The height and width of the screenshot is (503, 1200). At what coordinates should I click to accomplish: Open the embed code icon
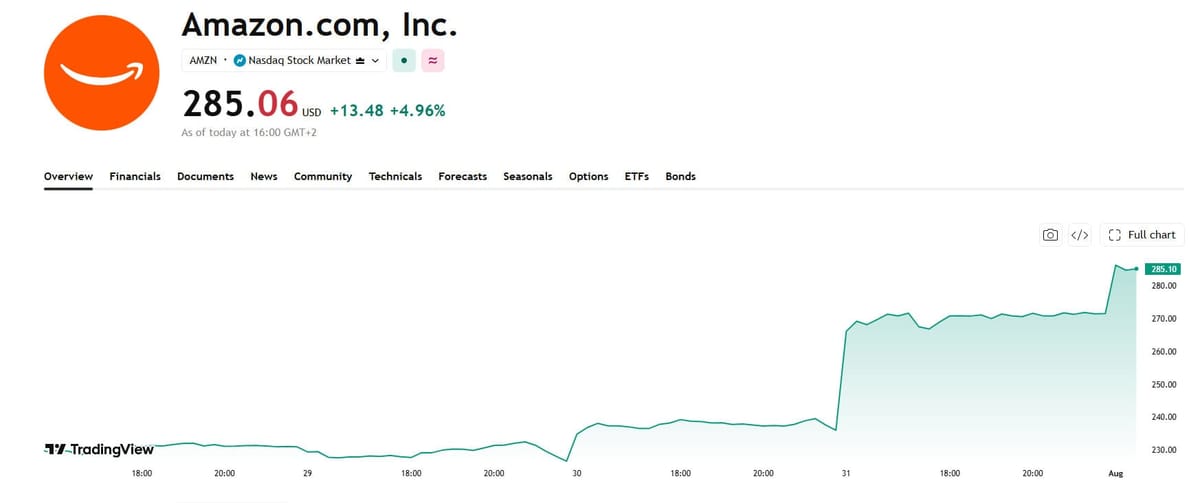1079,235
